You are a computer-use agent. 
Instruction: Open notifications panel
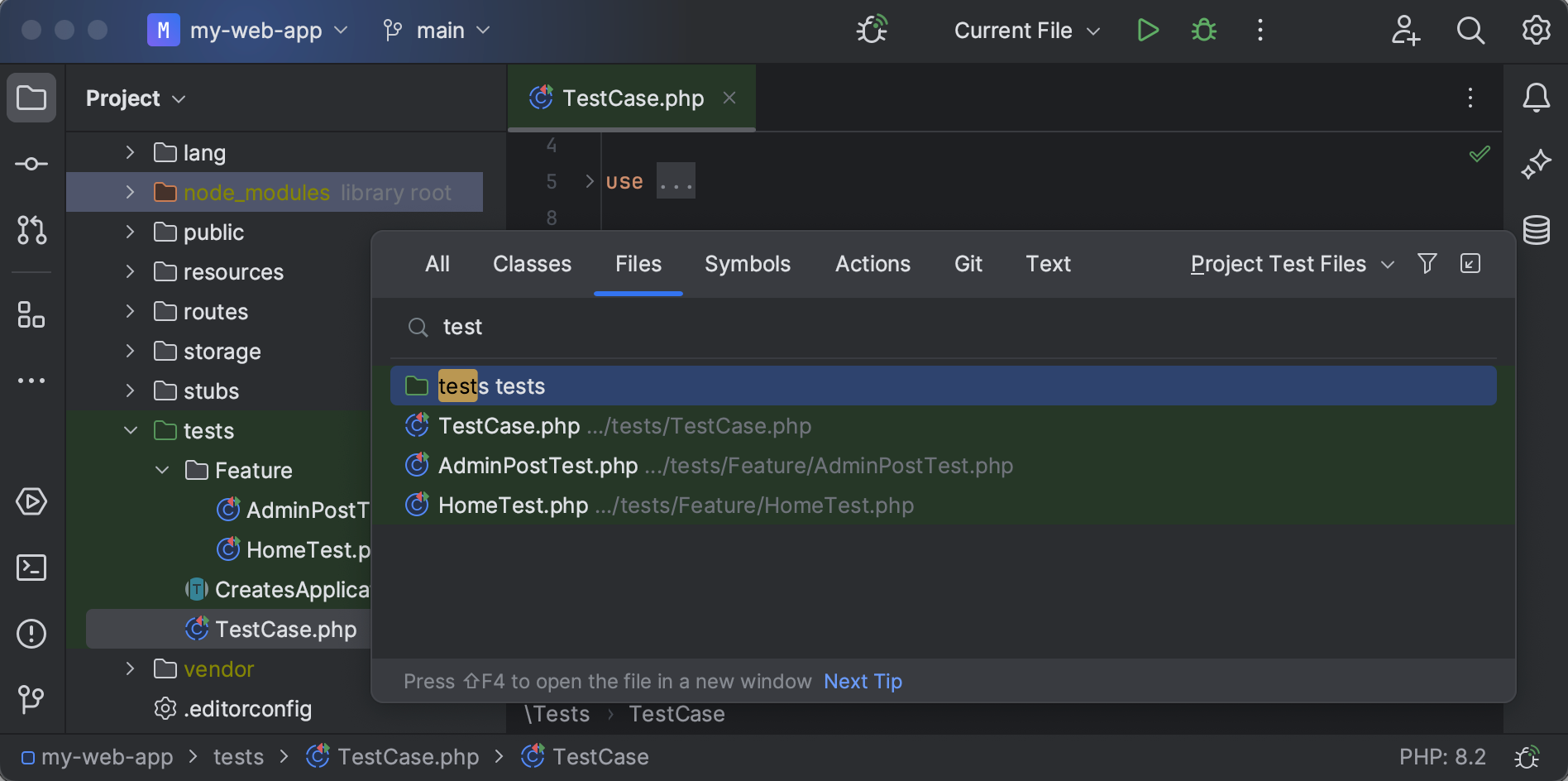pos(1537,98)
